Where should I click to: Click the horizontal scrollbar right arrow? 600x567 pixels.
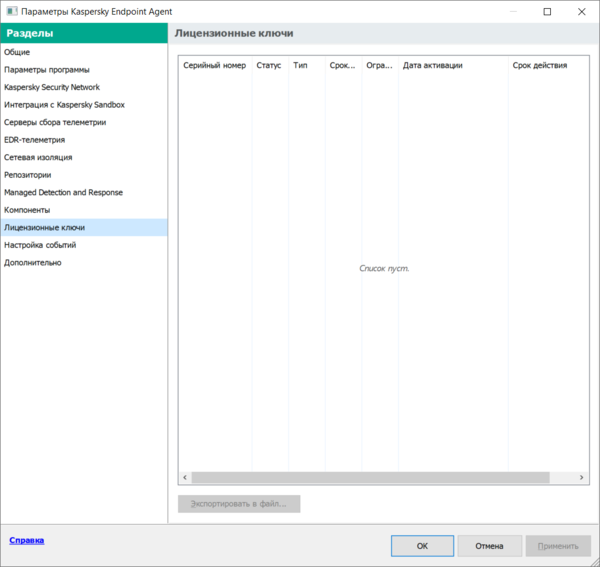coord(582,477)
